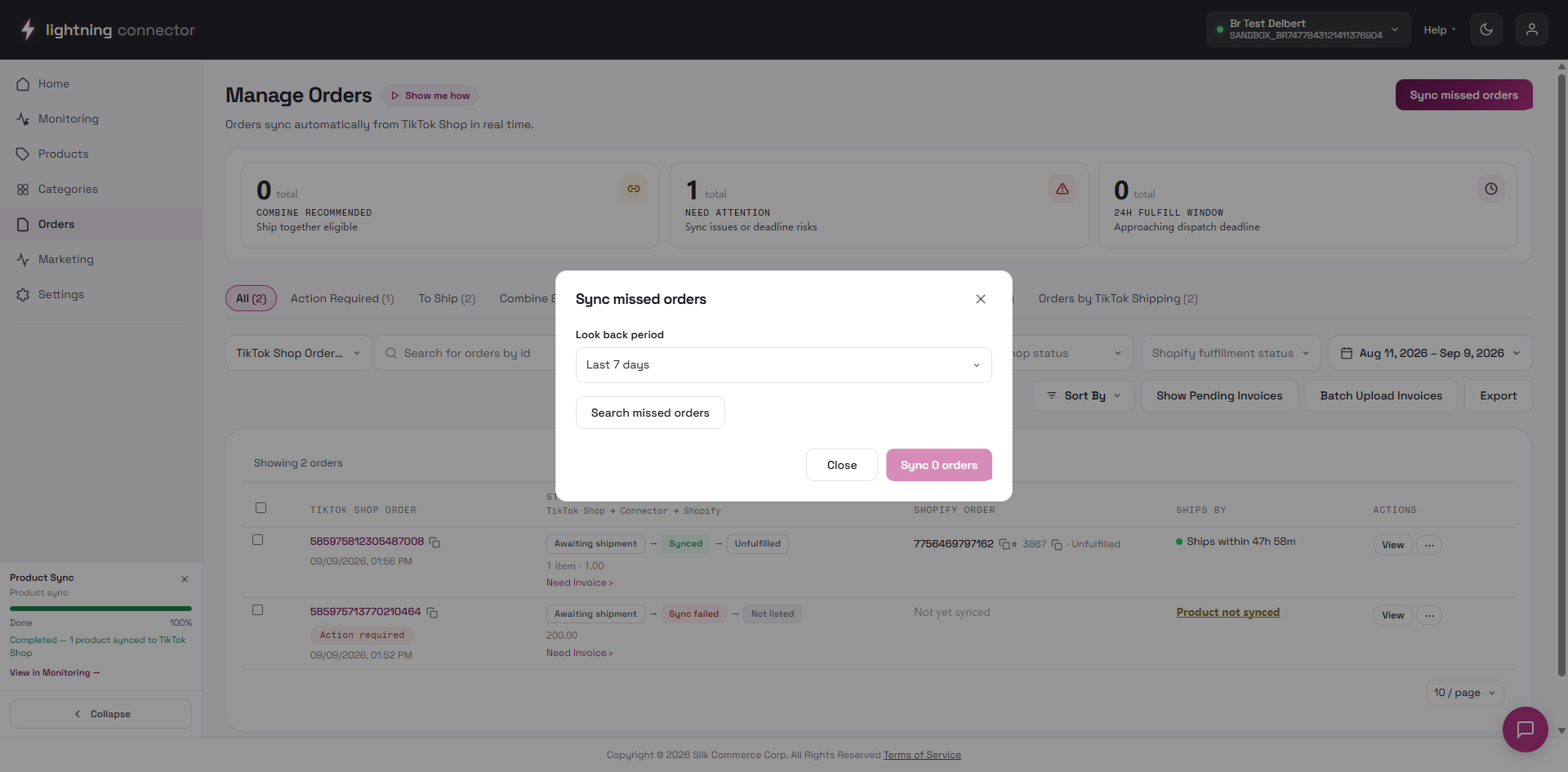Viewport: 1568px width, 772px height.
Task: Click the page vertical scrollbar
Action: (x=1561, y=376)
